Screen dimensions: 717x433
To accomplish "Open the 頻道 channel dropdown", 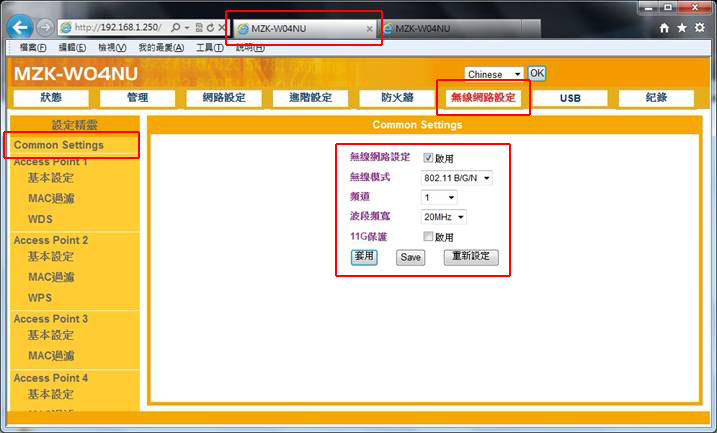I will coord(439,198).
